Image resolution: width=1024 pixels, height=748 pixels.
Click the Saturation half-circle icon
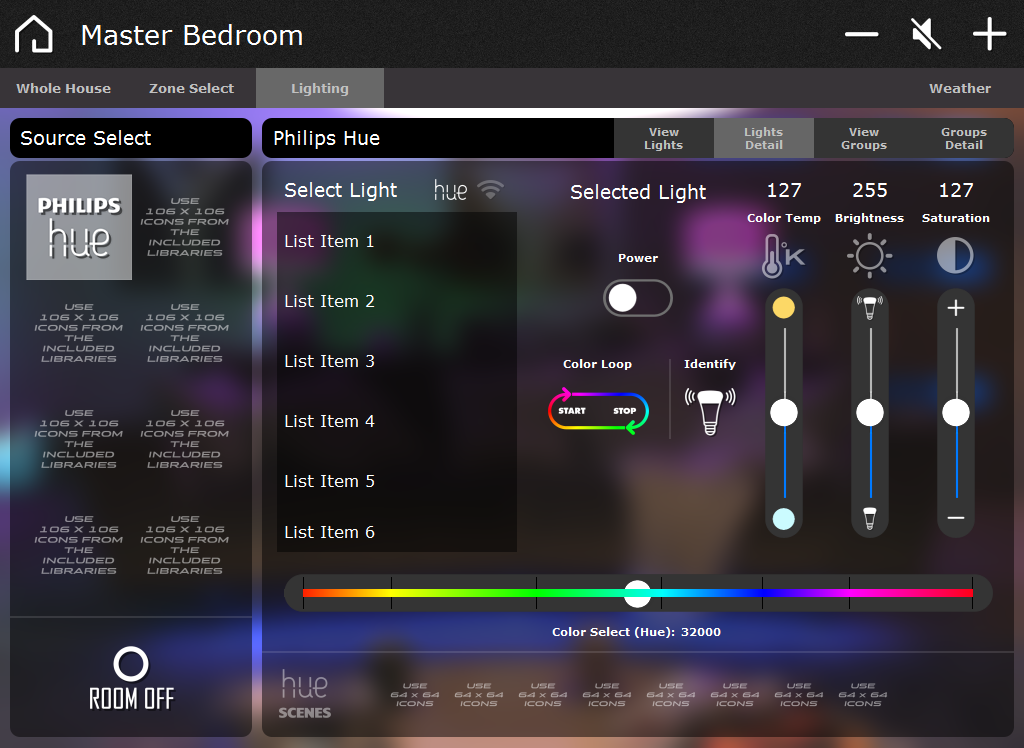955,255
